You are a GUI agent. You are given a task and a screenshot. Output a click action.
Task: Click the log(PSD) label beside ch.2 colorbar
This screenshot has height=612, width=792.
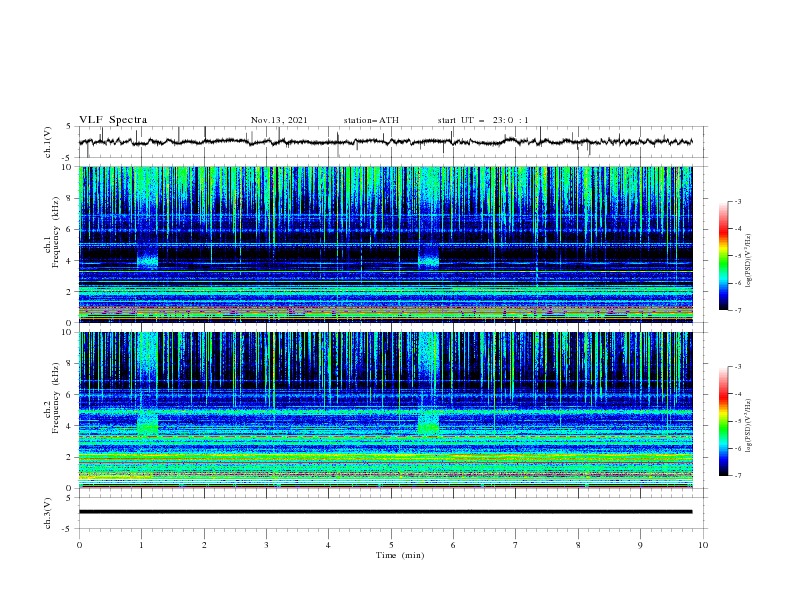coord(749,426)
